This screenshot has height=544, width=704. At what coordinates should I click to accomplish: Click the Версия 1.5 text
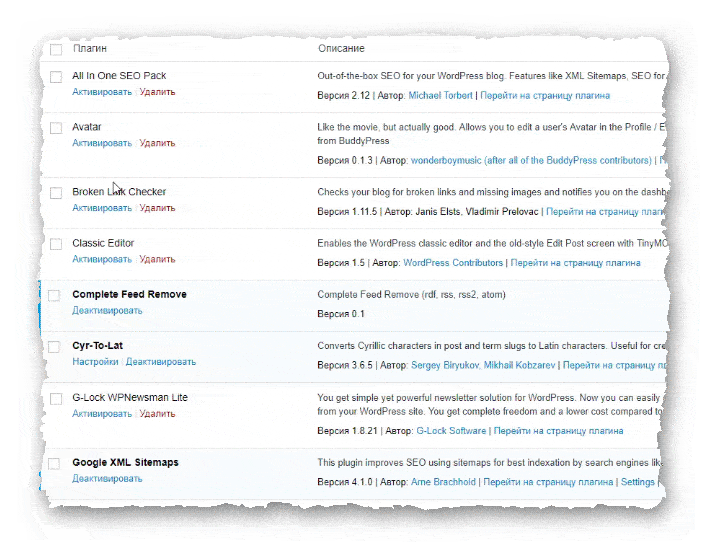coord(341,263)
